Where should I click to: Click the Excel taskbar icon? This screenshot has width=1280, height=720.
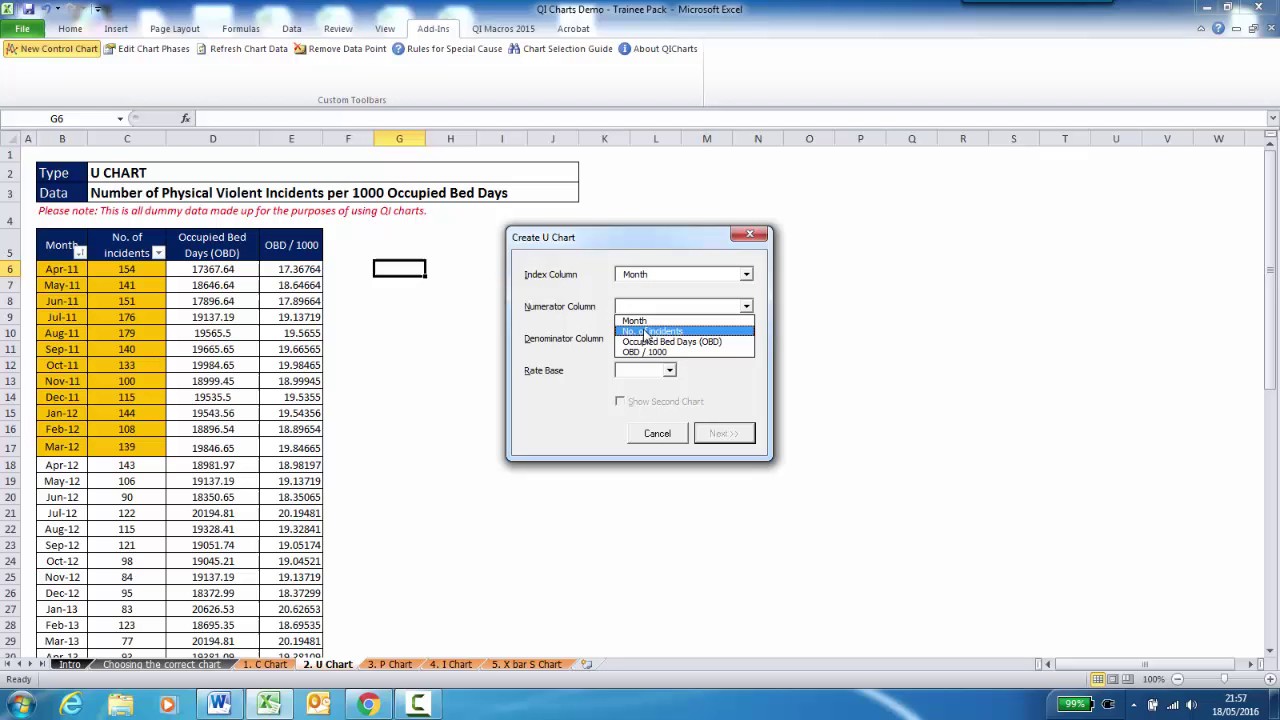(x=269, y=705)
